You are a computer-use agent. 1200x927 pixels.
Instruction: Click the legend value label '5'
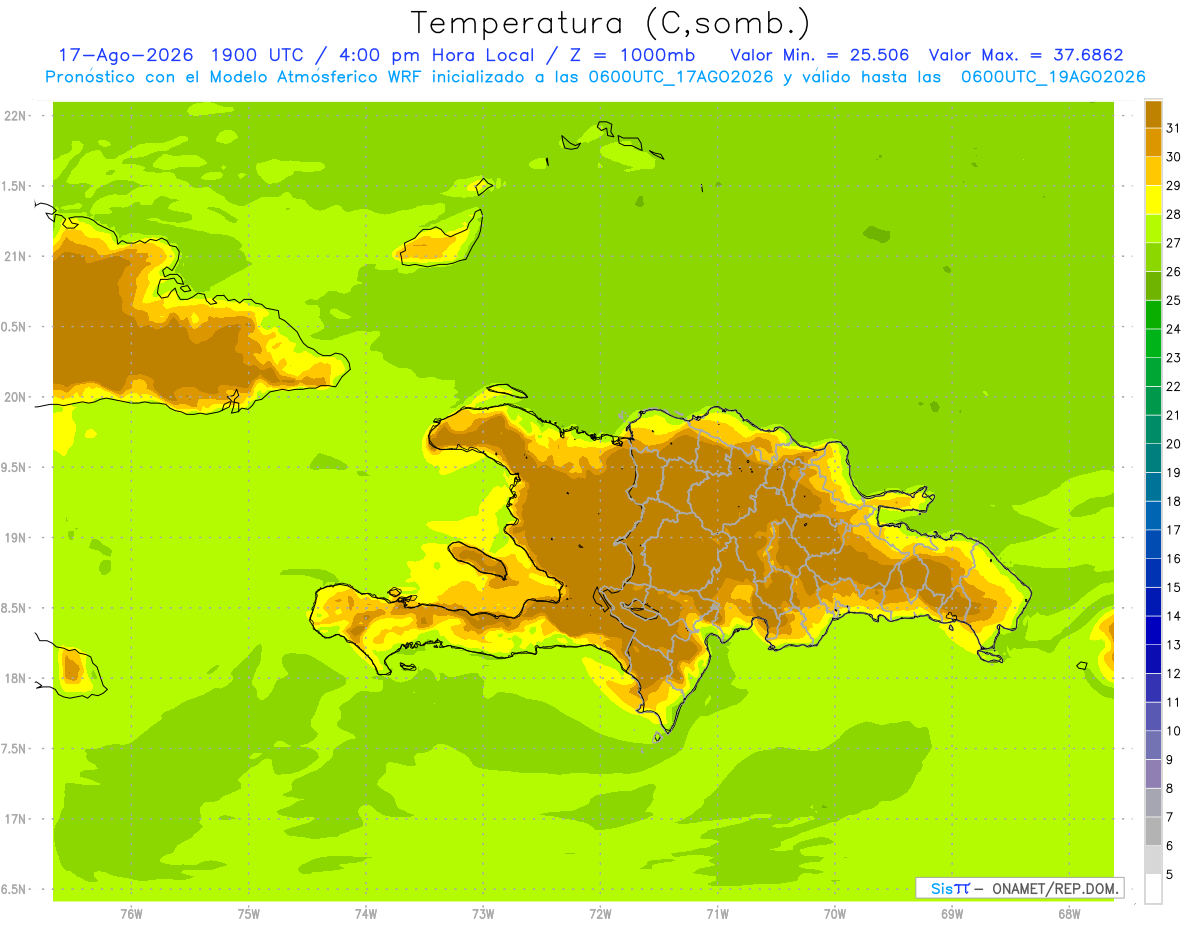point(1169,874)
